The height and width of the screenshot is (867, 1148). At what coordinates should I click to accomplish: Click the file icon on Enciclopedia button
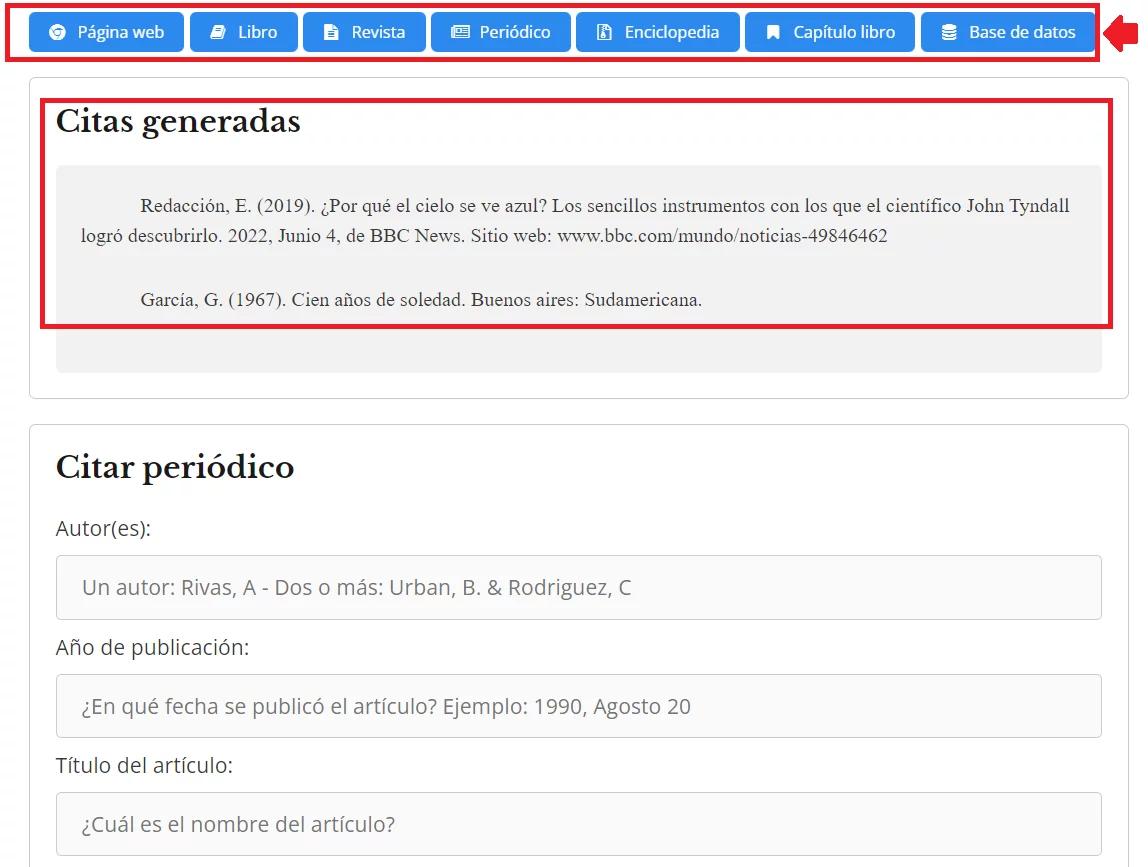click(604, 32)
